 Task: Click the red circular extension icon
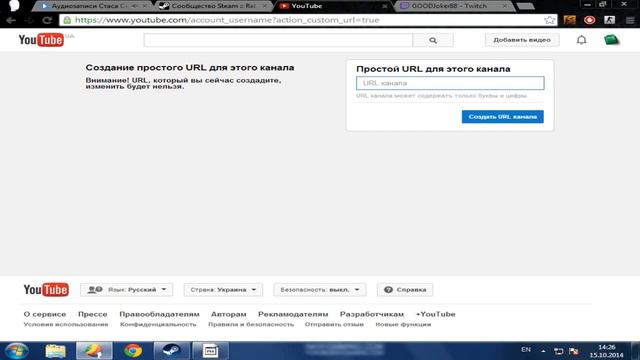(x=589, y=20)
